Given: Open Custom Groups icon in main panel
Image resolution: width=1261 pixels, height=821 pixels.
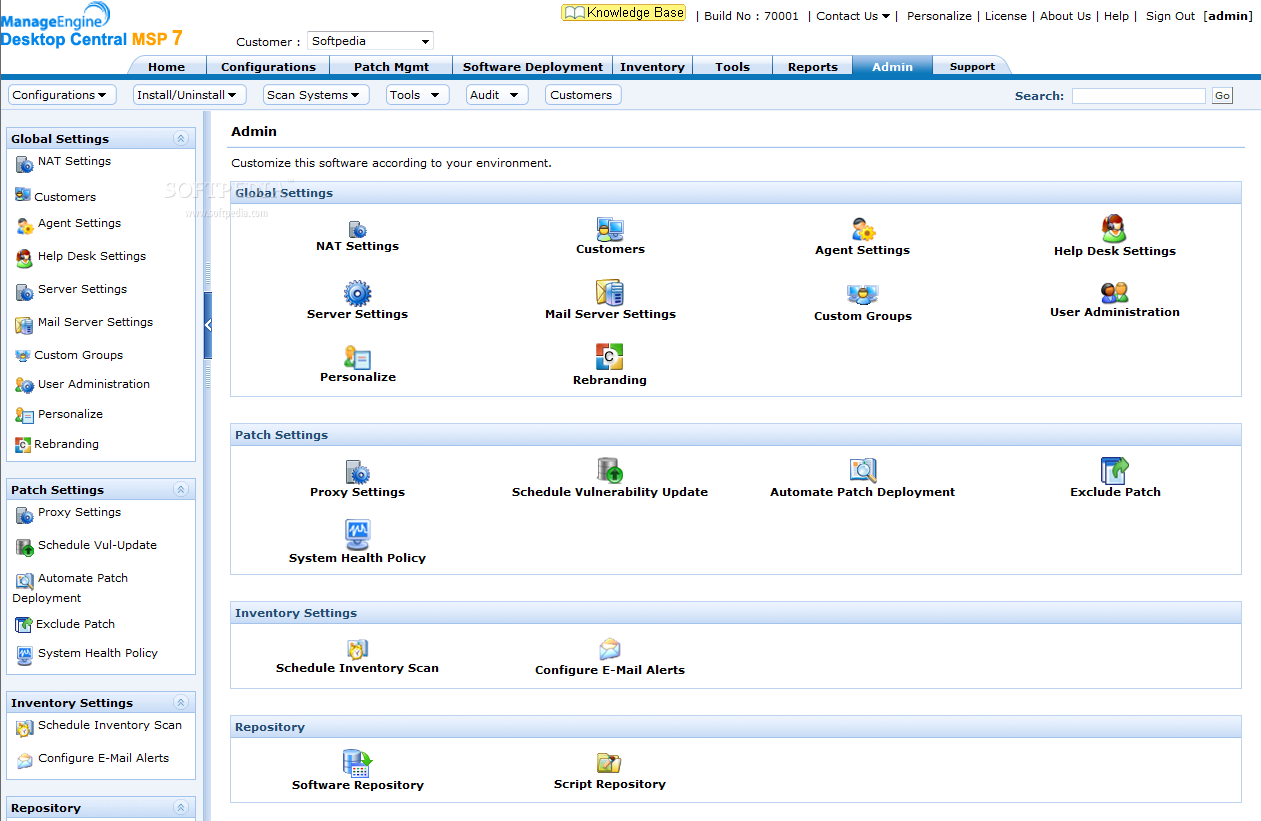Looking at the screenshot, I should 862,295.
